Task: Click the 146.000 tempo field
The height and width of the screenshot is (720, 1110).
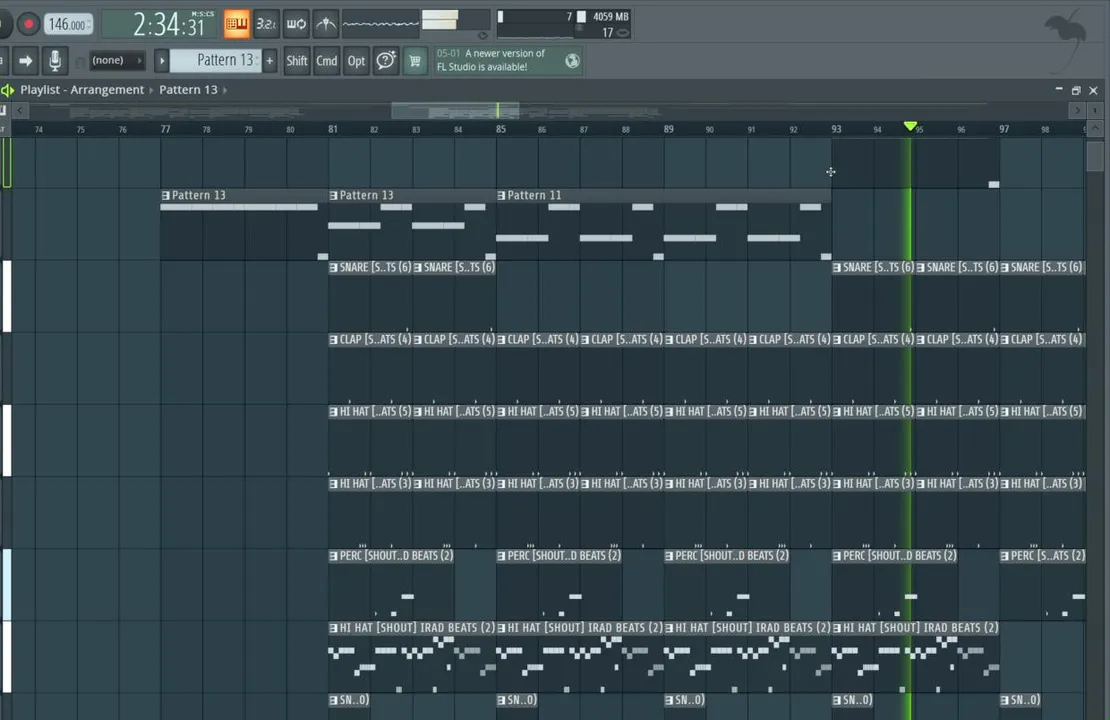Action: (69, 25)
